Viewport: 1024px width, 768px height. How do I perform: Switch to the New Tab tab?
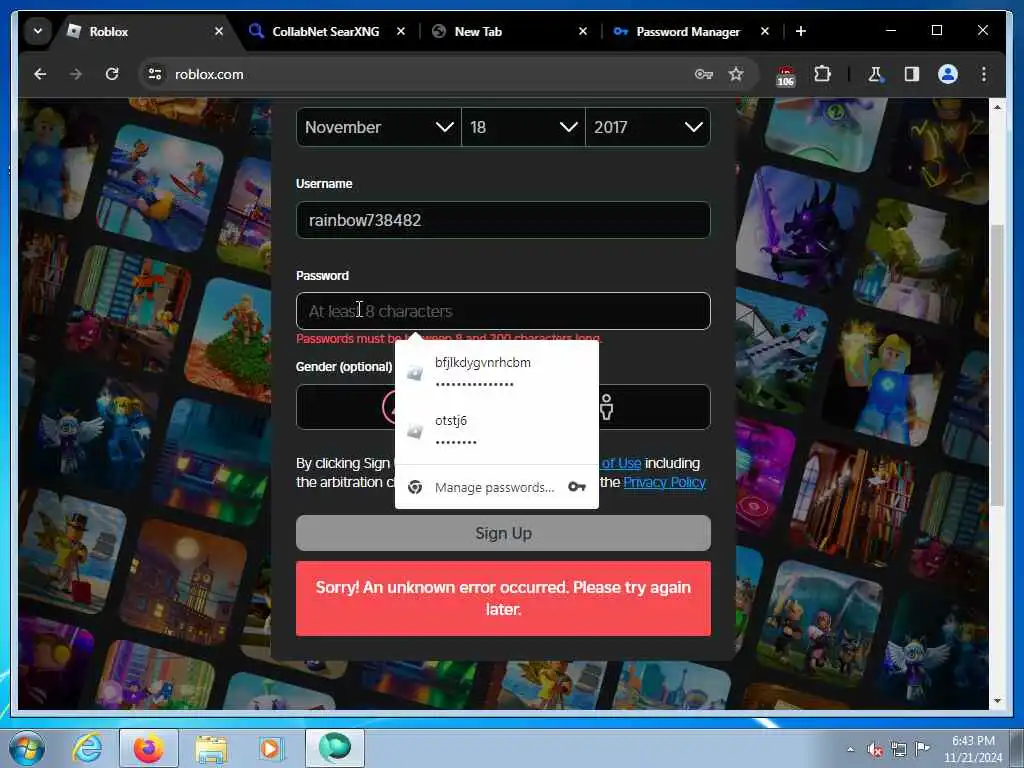click(x=507, y=31)
